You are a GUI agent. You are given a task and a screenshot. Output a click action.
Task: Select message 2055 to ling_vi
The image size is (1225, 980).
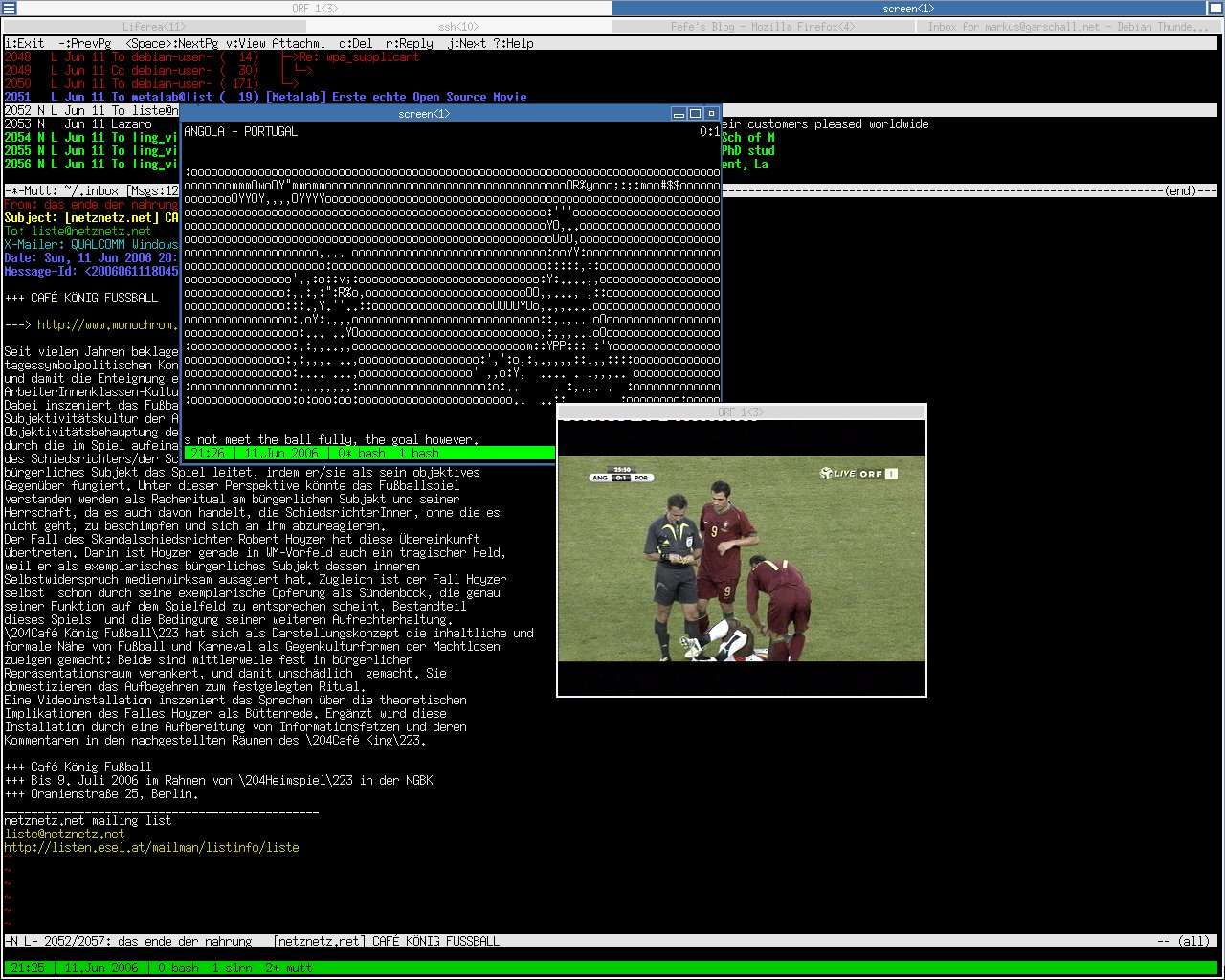click(92, 150)
